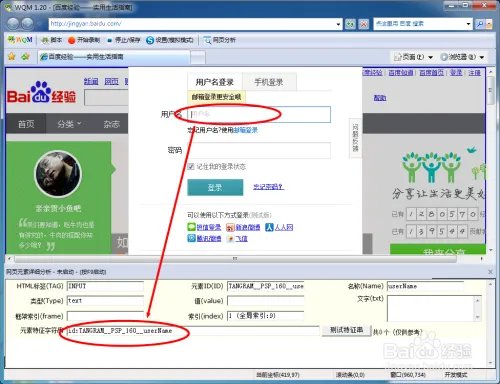Click the add-to-favorites star icon with plus
Screen dimensions: 500x384
coord(25,57)
